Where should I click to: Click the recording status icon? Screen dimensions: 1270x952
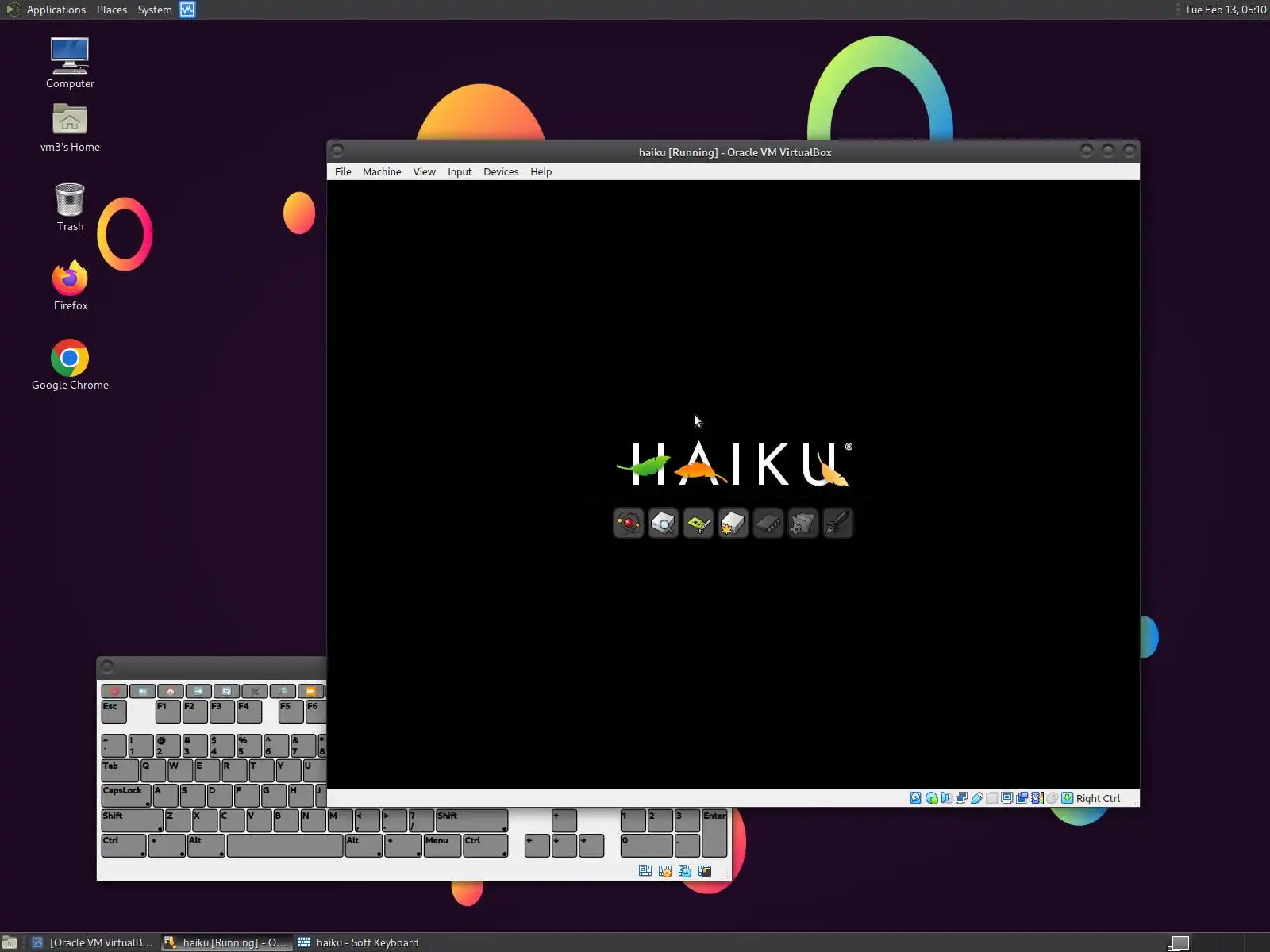tap(1022, 798)
